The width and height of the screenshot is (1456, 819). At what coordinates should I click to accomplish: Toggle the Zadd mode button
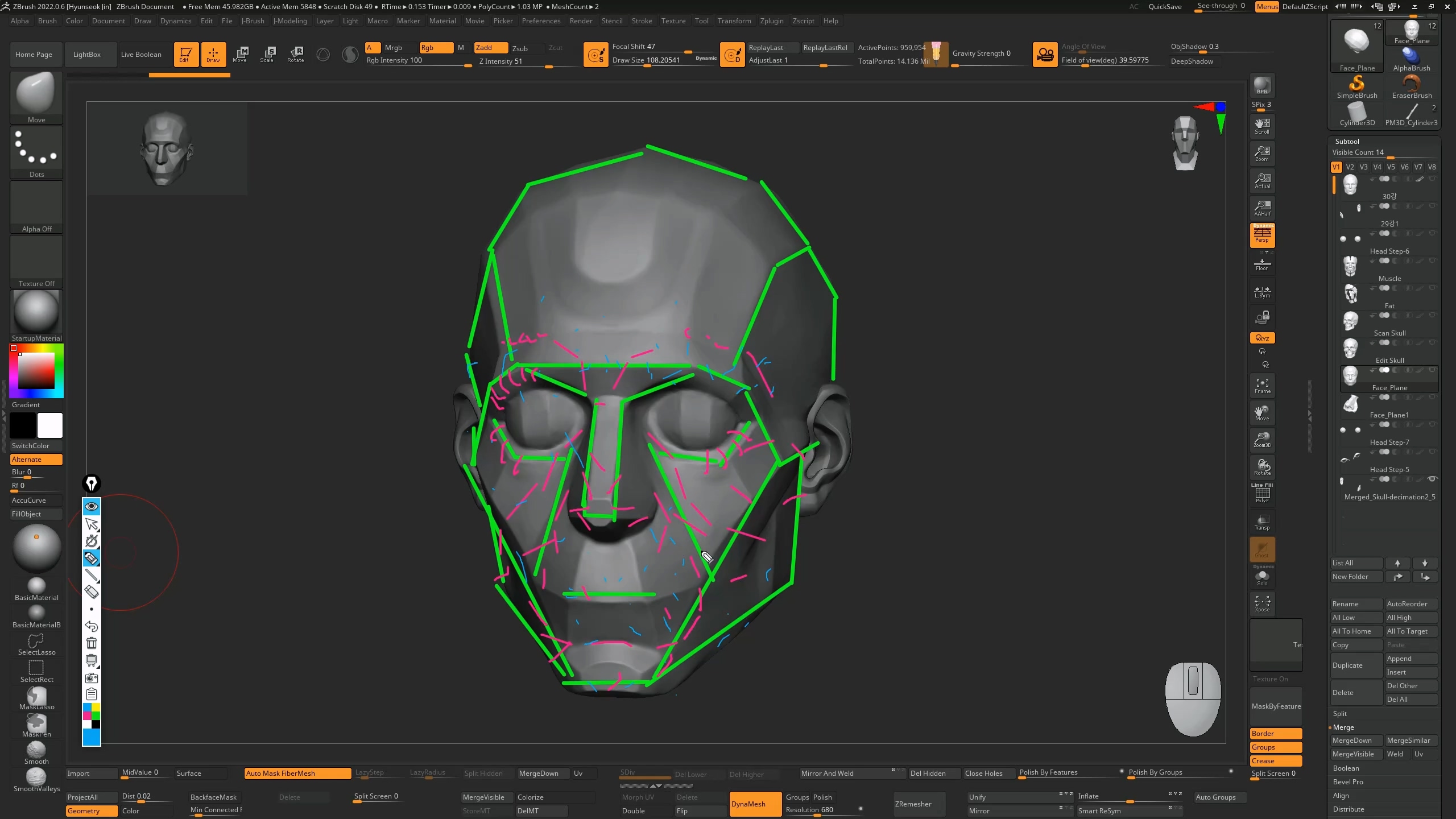490,48
